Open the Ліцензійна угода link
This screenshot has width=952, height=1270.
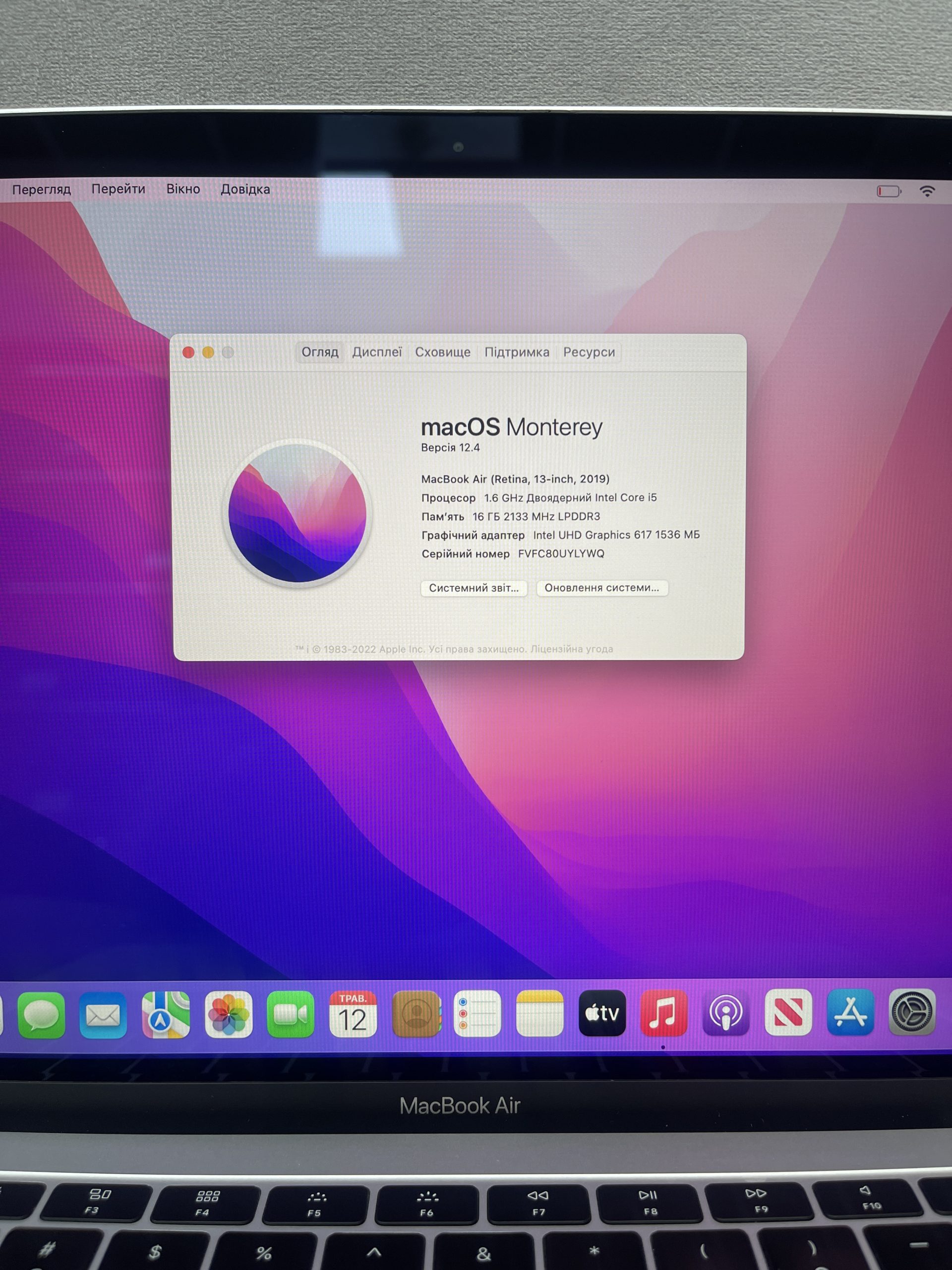(x=572, y=649)
